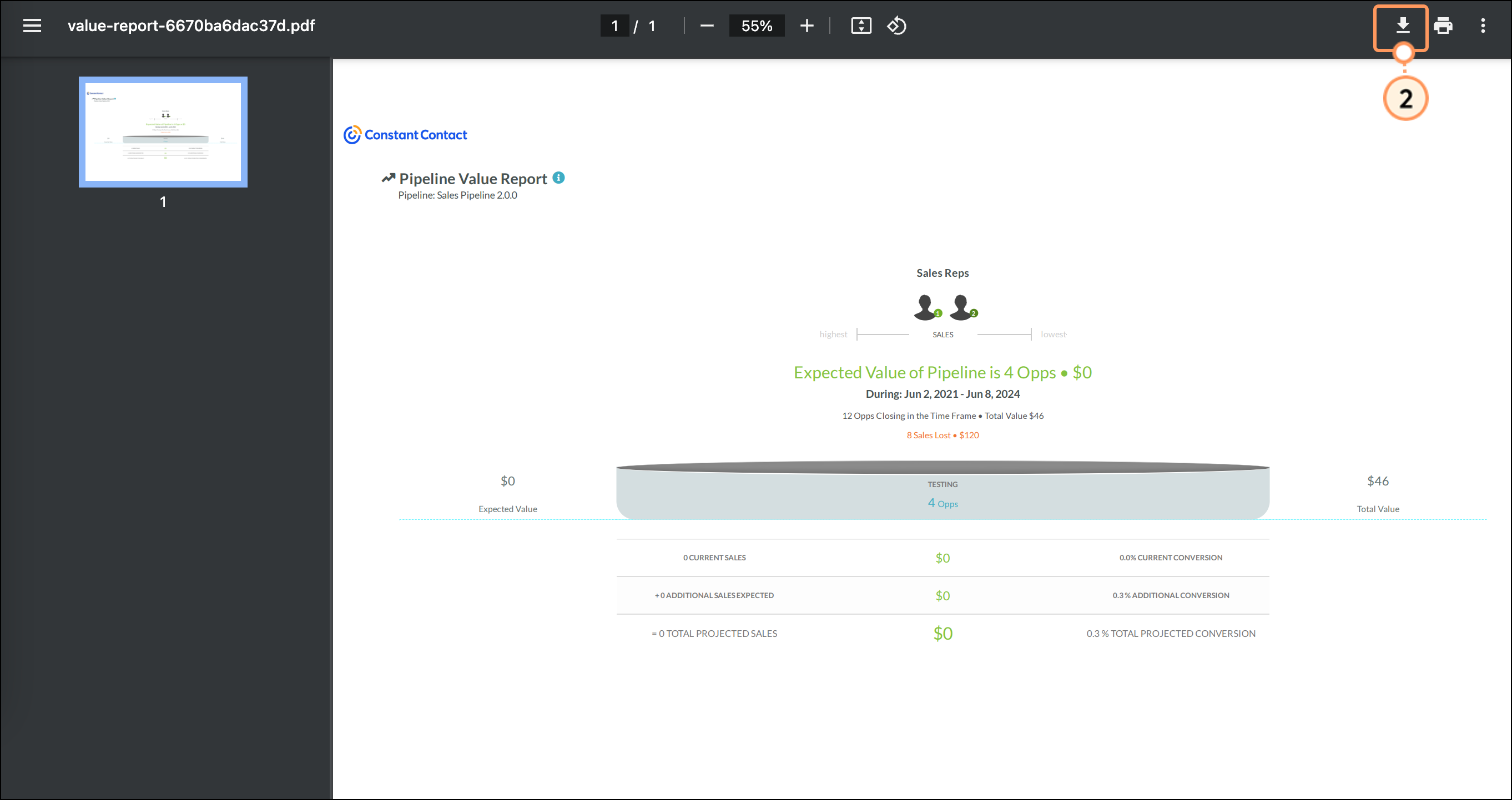This screenshot has height=800, width=1512.
Task: Click the fit to page icon
Action: pos(861,26)
